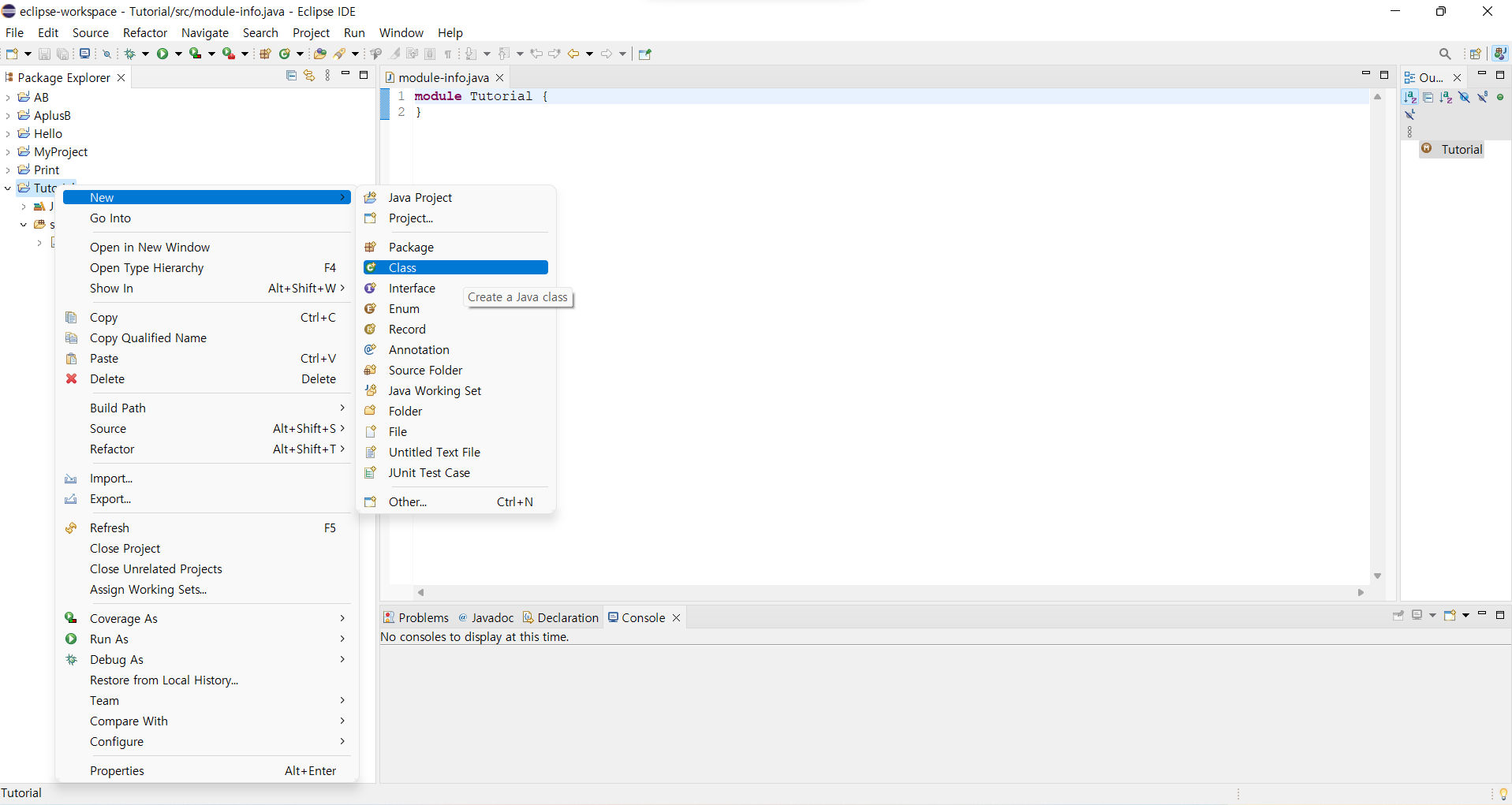
Task: Open Package Explorer View Menu dots
Action: pyautogui.click(x=328, y=76)
